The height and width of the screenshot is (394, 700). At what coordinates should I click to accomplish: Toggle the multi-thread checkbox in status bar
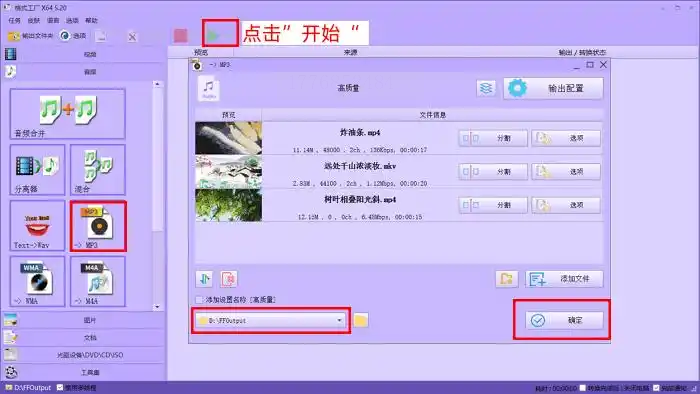coord(60,388)
